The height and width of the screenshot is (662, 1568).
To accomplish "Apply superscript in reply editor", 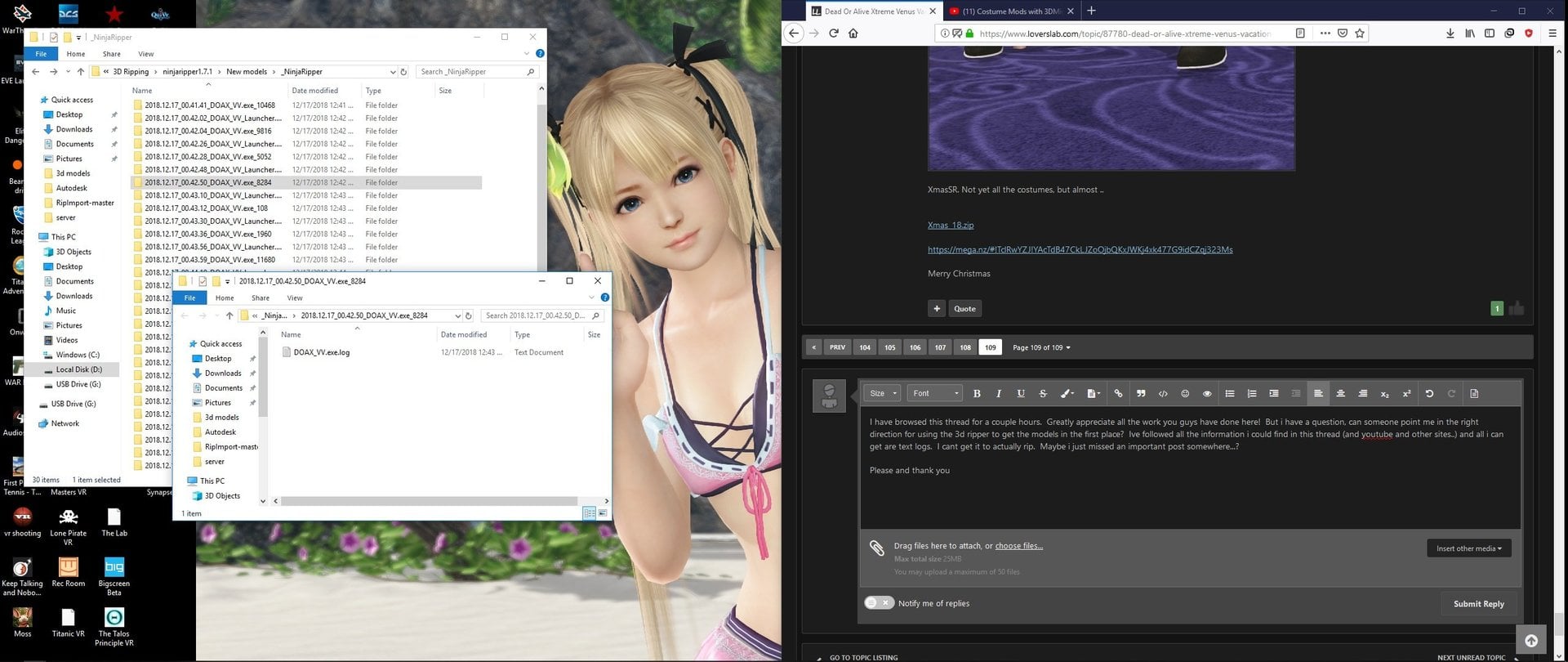I will (x=1406, y=394).
